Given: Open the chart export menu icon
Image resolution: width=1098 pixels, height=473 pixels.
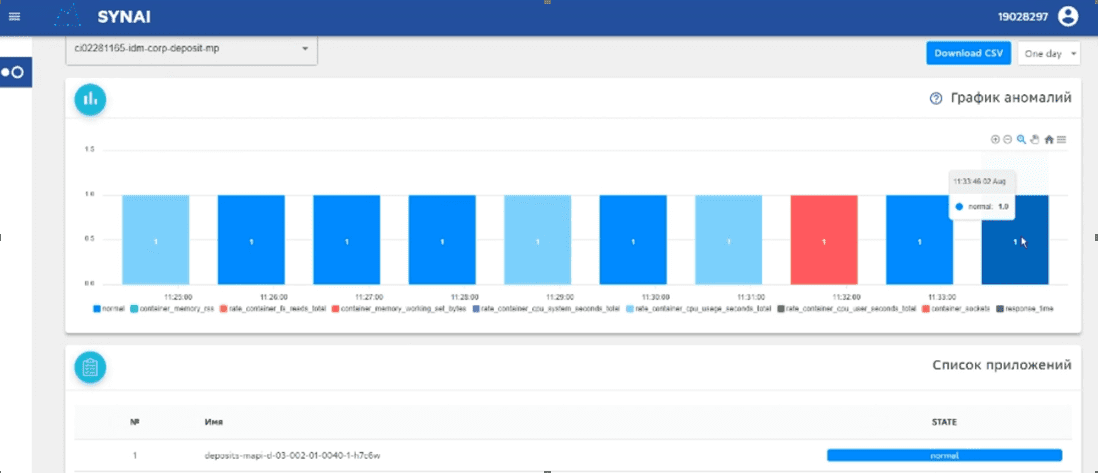Looking at the screenshot, I should click(1062, 139).
